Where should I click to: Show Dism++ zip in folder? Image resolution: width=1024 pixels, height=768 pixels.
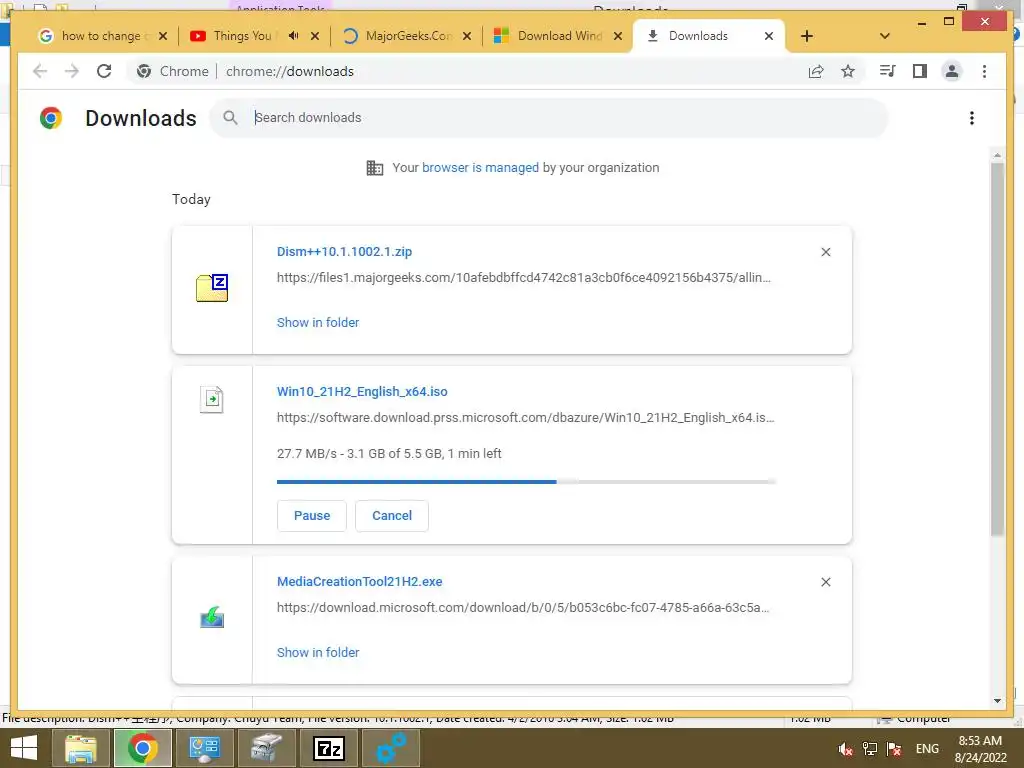318,323
